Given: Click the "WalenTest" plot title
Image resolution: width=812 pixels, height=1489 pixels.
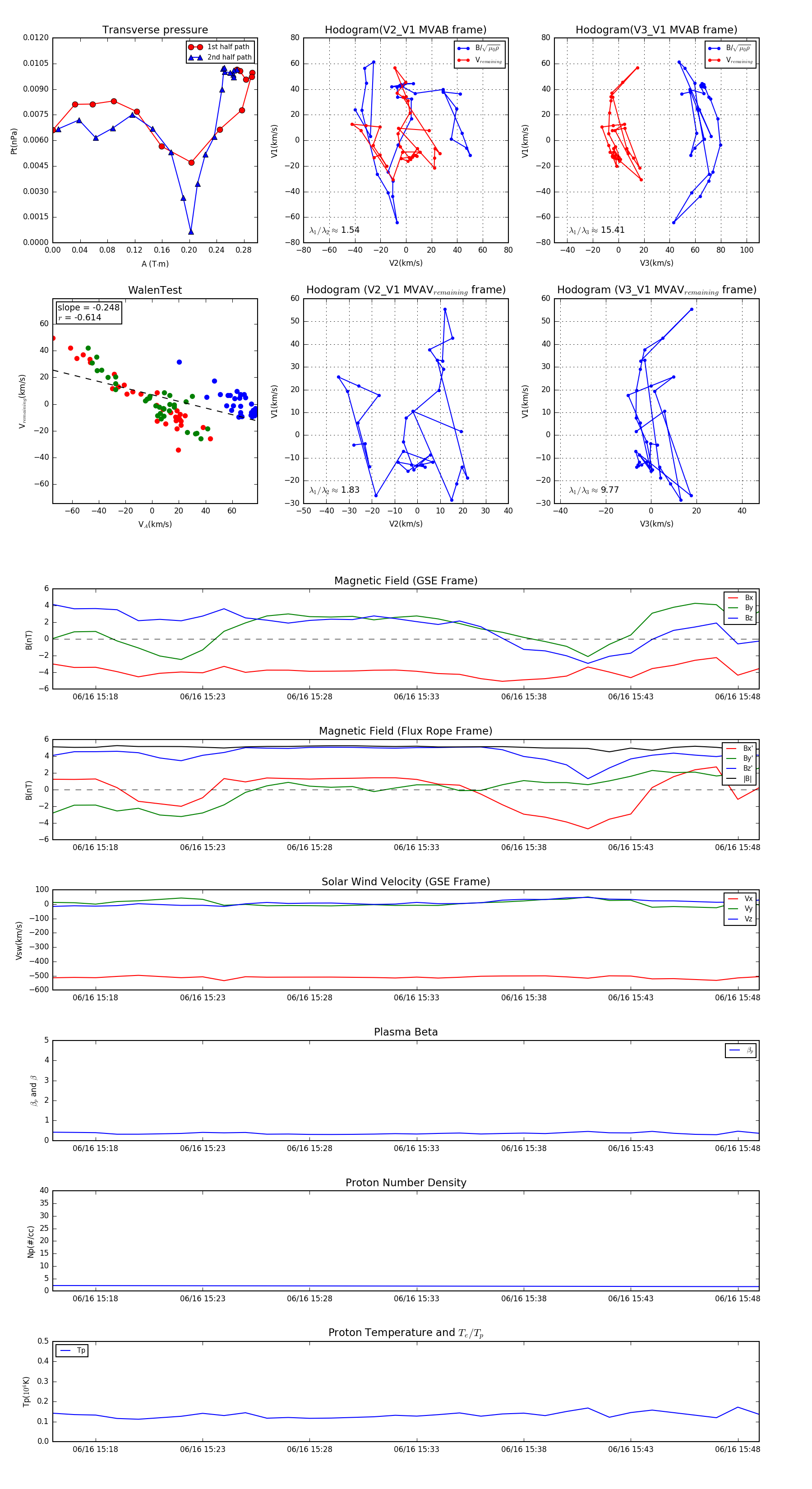Looking at the screenshot, I should [x=155, y=290].
